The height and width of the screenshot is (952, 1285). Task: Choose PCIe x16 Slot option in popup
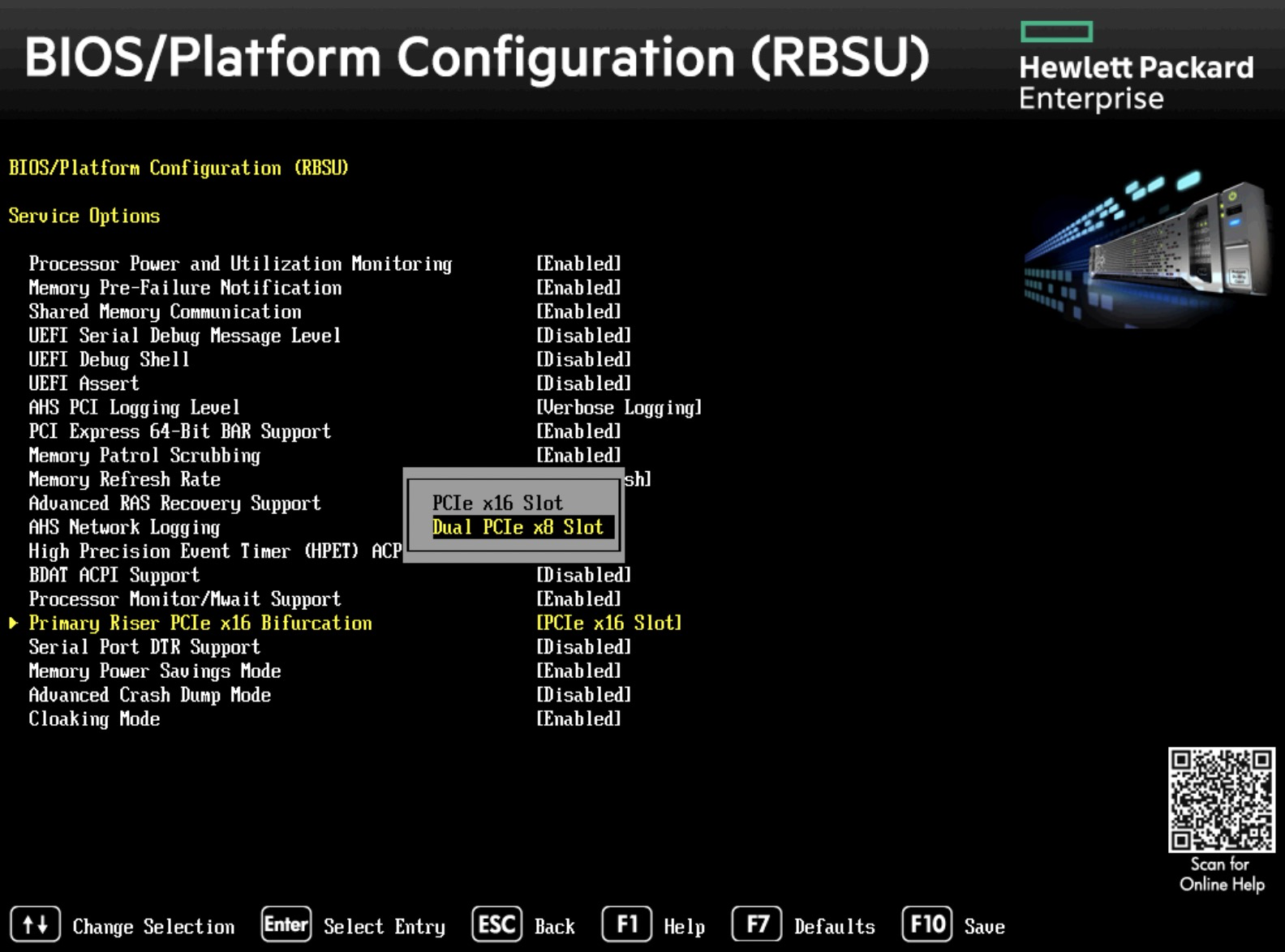point(497,504)
